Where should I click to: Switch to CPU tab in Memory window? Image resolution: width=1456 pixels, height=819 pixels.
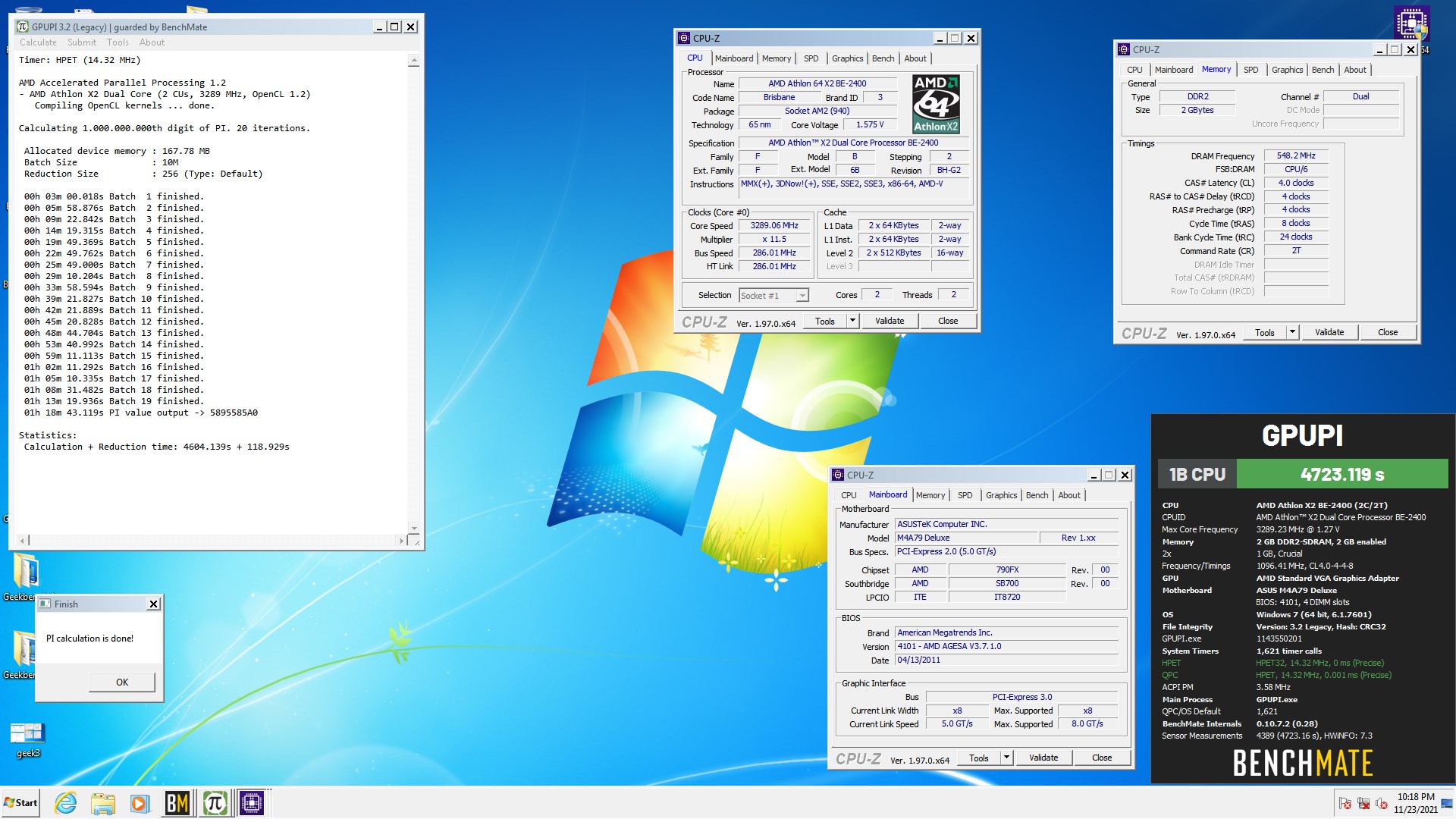pos(1134,70)
